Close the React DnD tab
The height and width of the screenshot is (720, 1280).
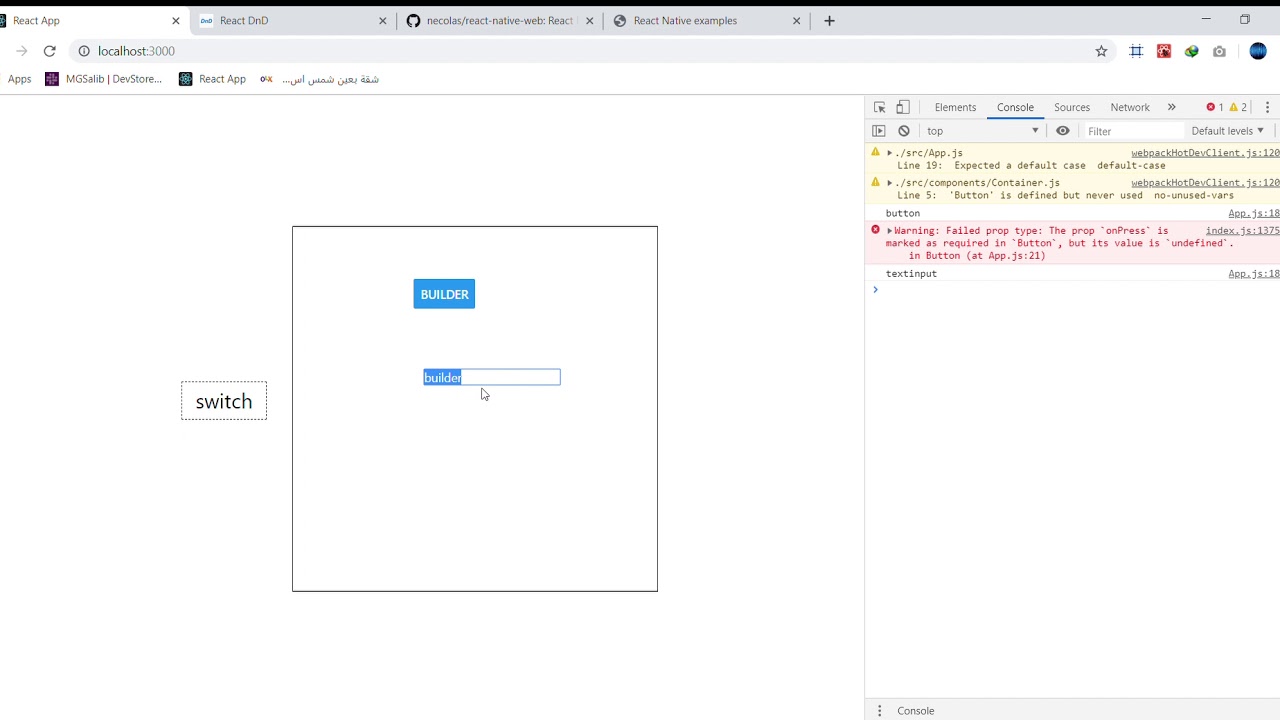tap(382, 20)
